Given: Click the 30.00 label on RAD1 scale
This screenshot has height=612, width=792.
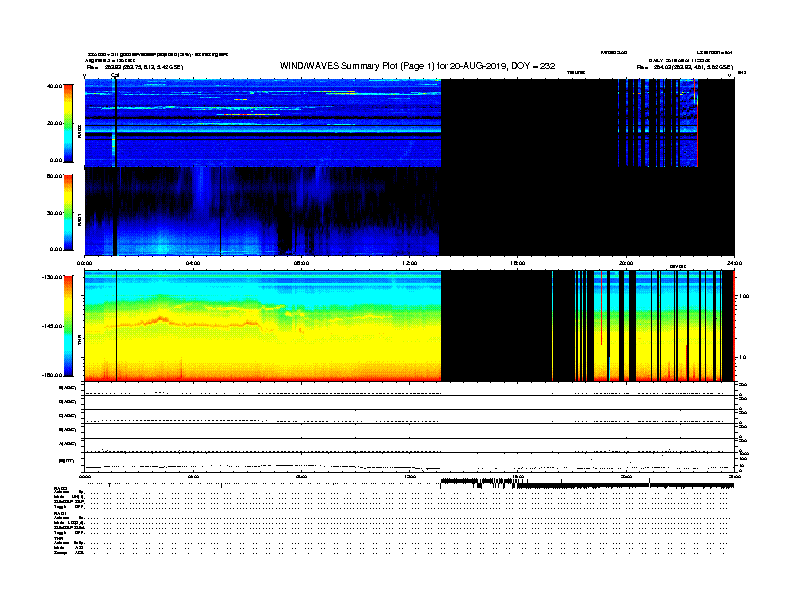Looking at the screenshot, I should coord(55,213).
